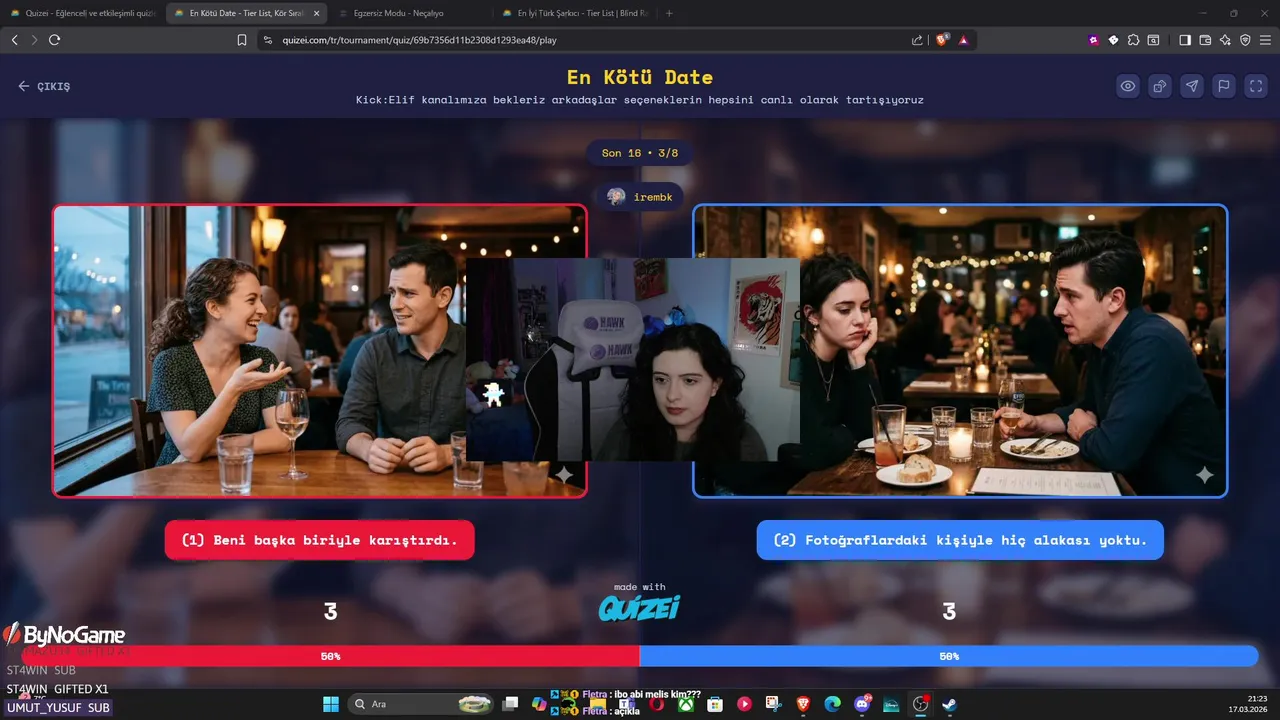Click the taskbar search box Ara
The image size is (1280, 720).
(x=422, y=704)
